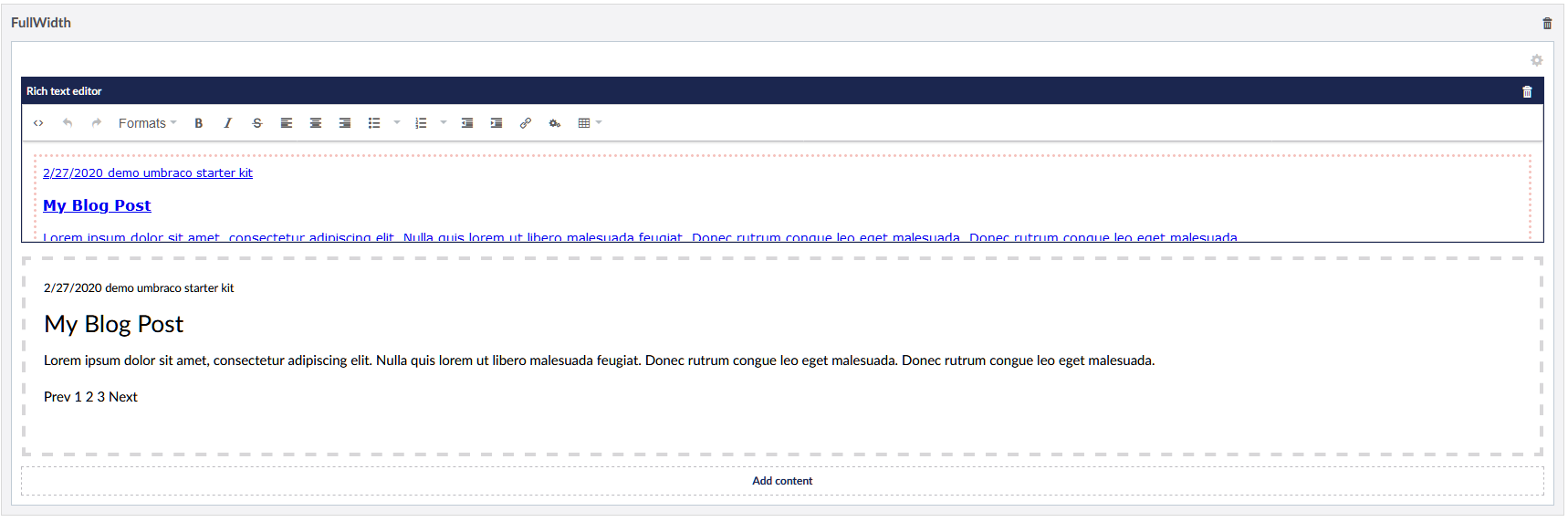Align text to the right
The height and width of the screenshot is (522, 1568).
coord(345,123)
